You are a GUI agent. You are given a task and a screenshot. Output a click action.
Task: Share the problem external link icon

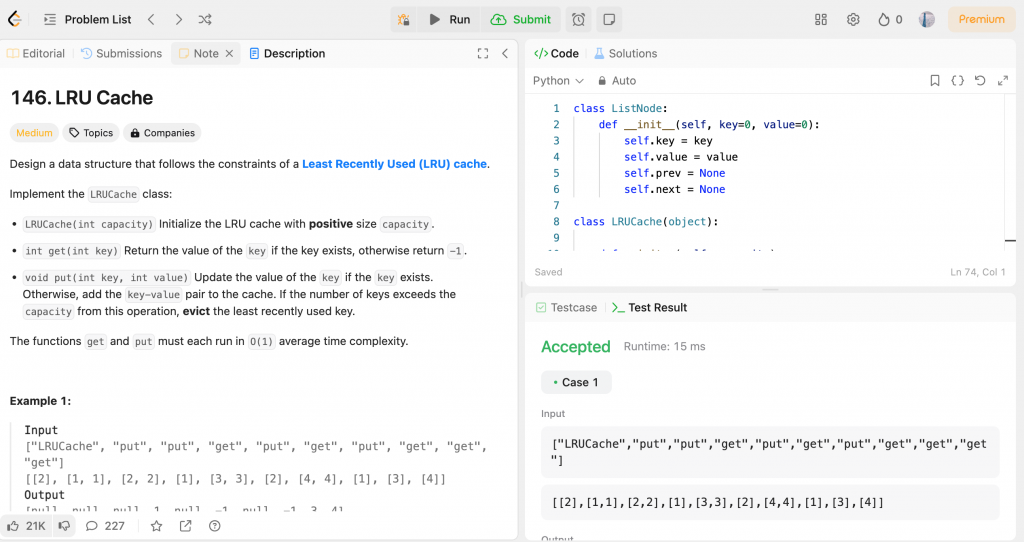[185, 526]
